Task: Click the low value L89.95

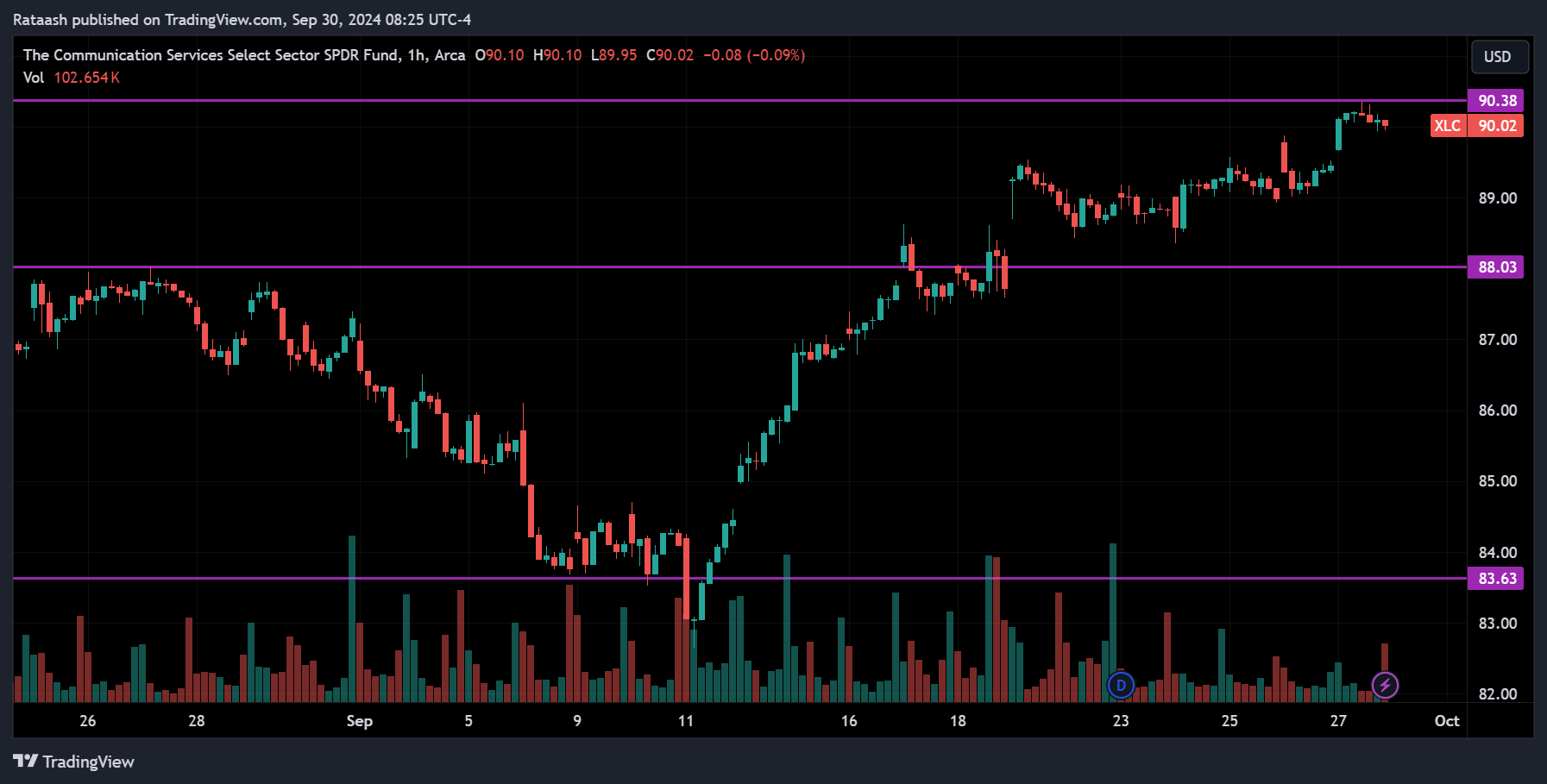Action: 613,55
